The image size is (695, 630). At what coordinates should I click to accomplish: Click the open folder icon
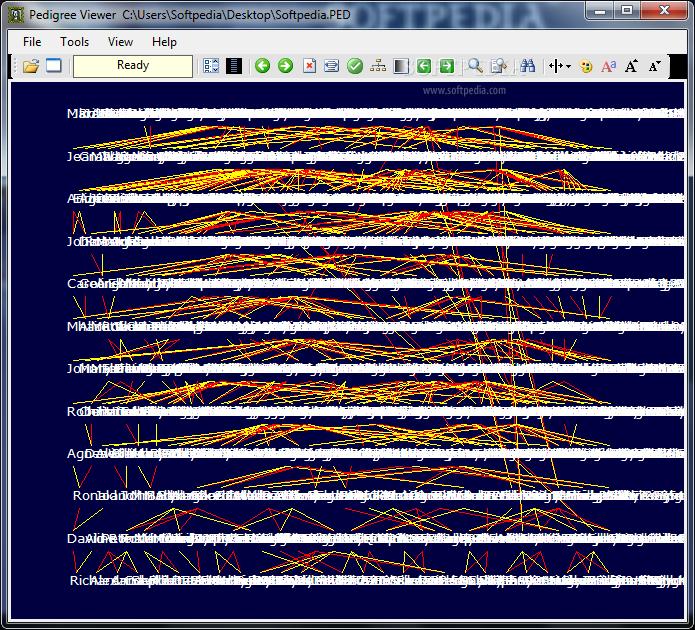click(31, 66)
